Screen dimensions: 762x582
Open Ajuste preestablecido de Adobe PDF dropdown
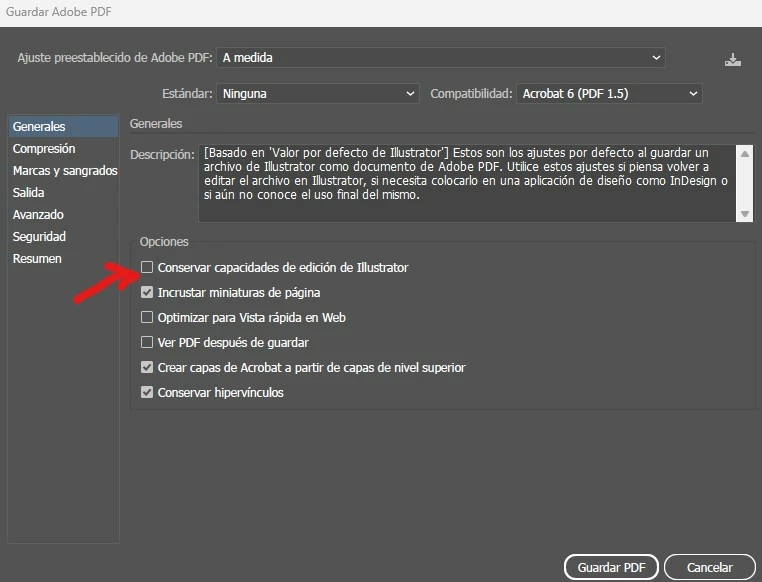(x=441, y=58)
